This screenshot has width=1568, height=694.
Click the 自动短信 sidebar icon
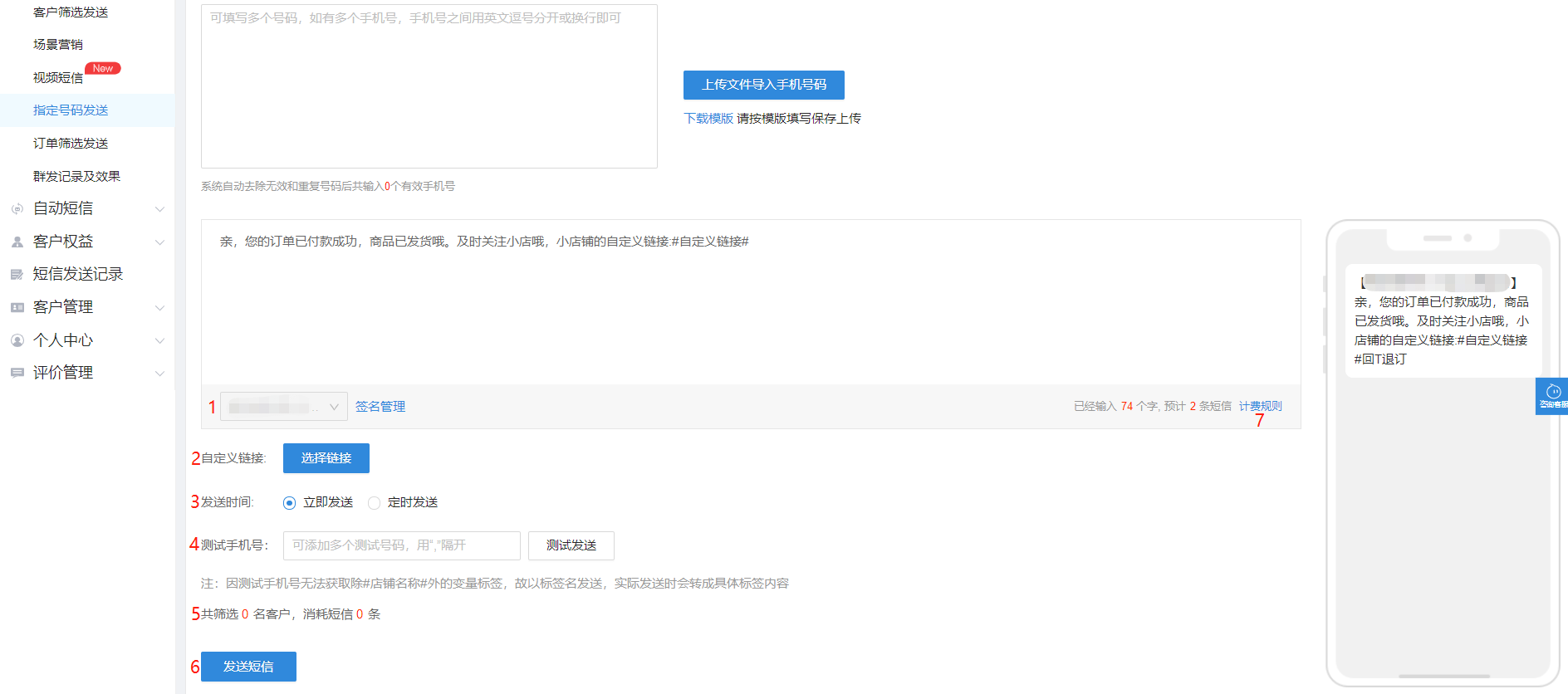click(17, 209)
